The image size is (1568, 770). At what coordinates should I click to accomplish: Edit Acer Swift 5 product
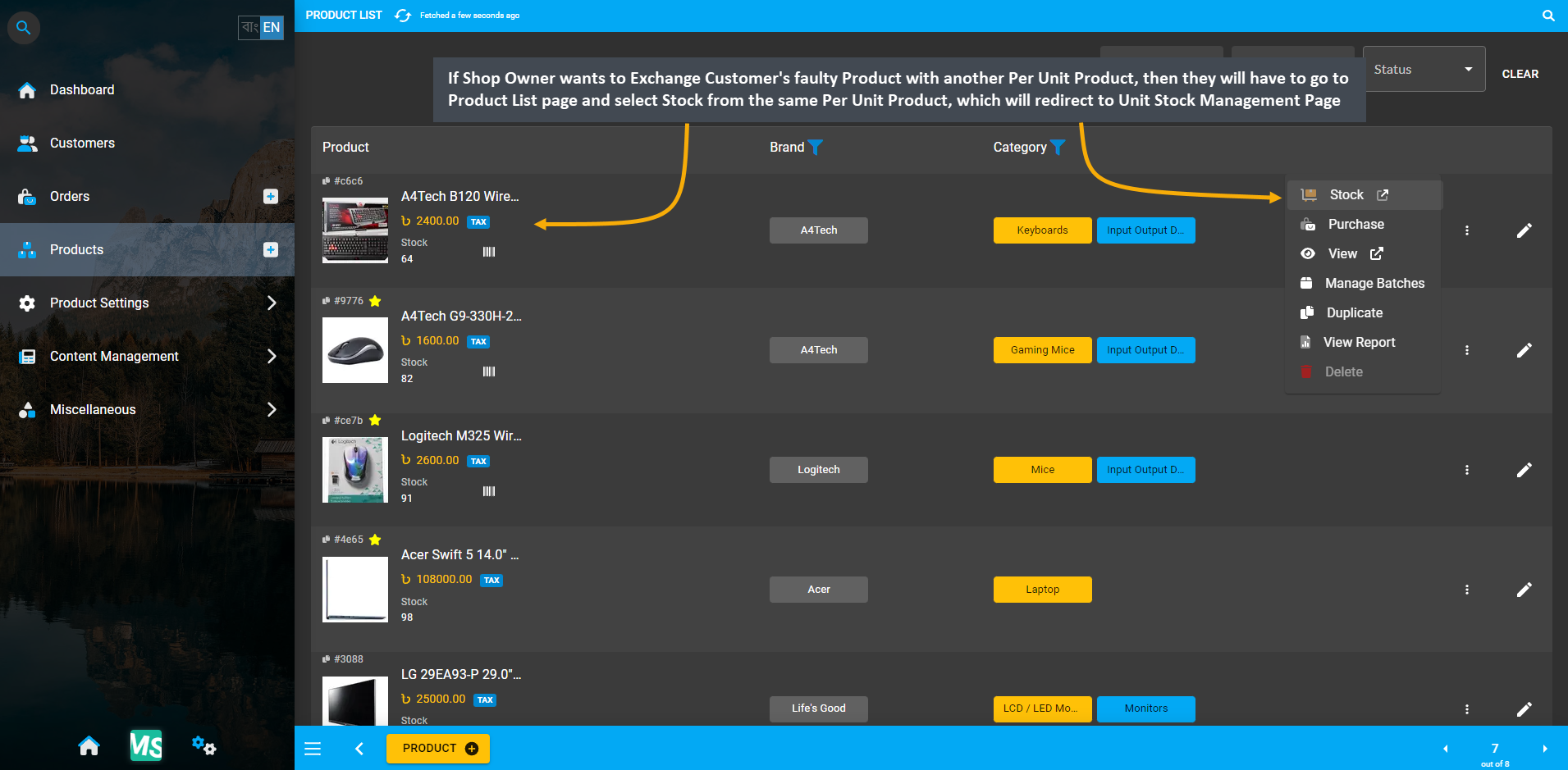pos(1525,590)
